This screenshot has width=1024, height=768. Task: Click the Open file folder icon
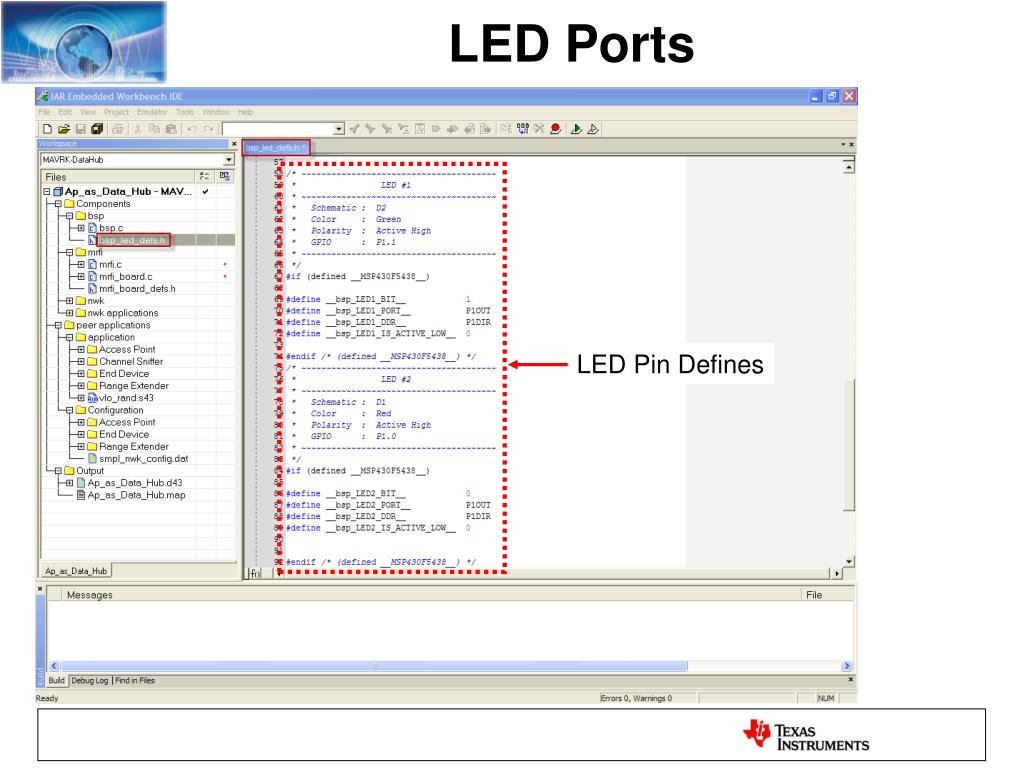pos(63,129)
